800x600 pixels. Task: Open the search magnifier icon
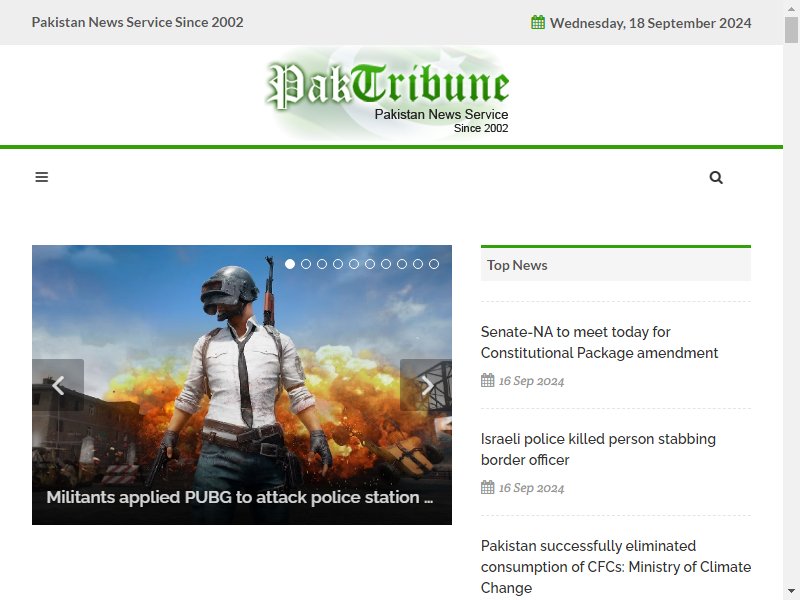point(716,178)
